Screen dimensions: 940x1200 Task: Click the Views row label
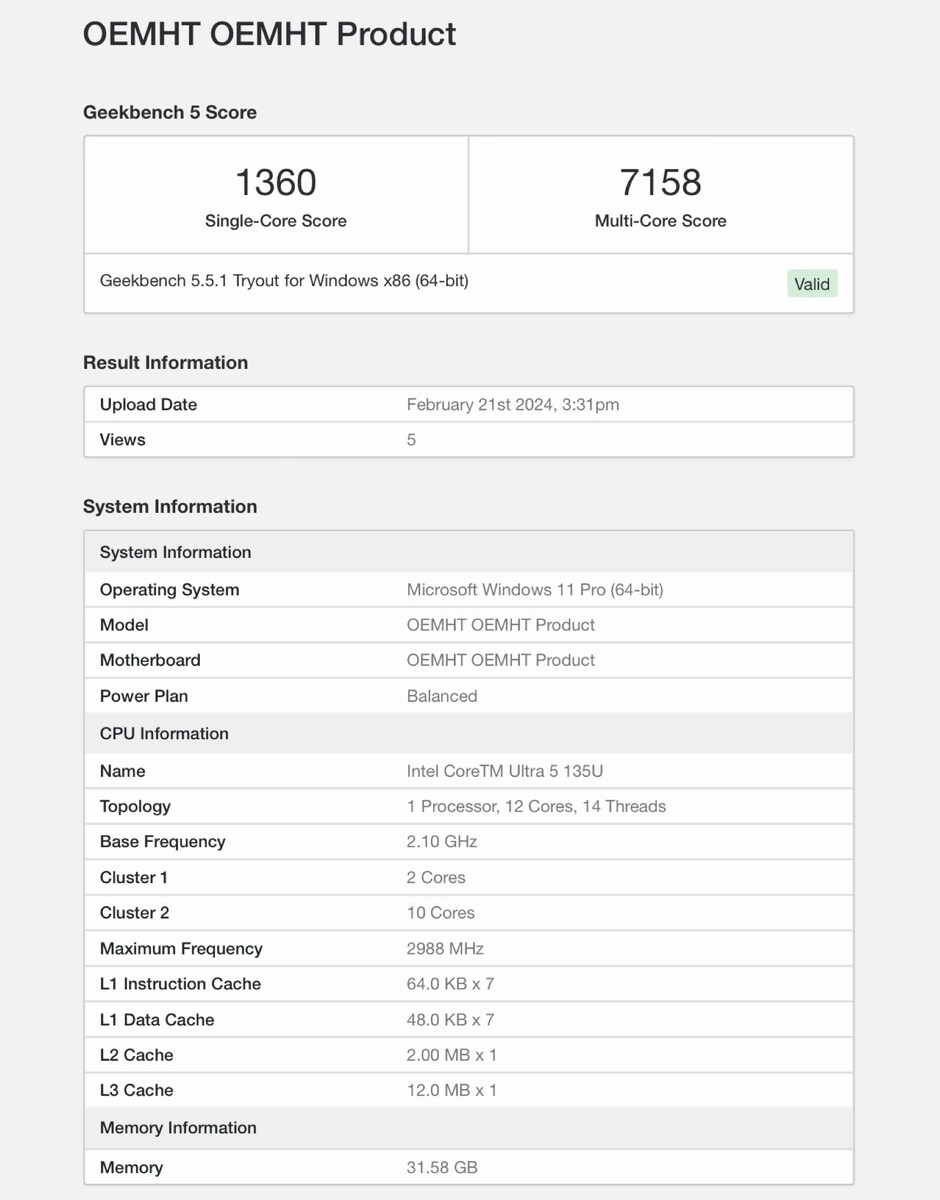pyautogui.click(x=122, y=440)
